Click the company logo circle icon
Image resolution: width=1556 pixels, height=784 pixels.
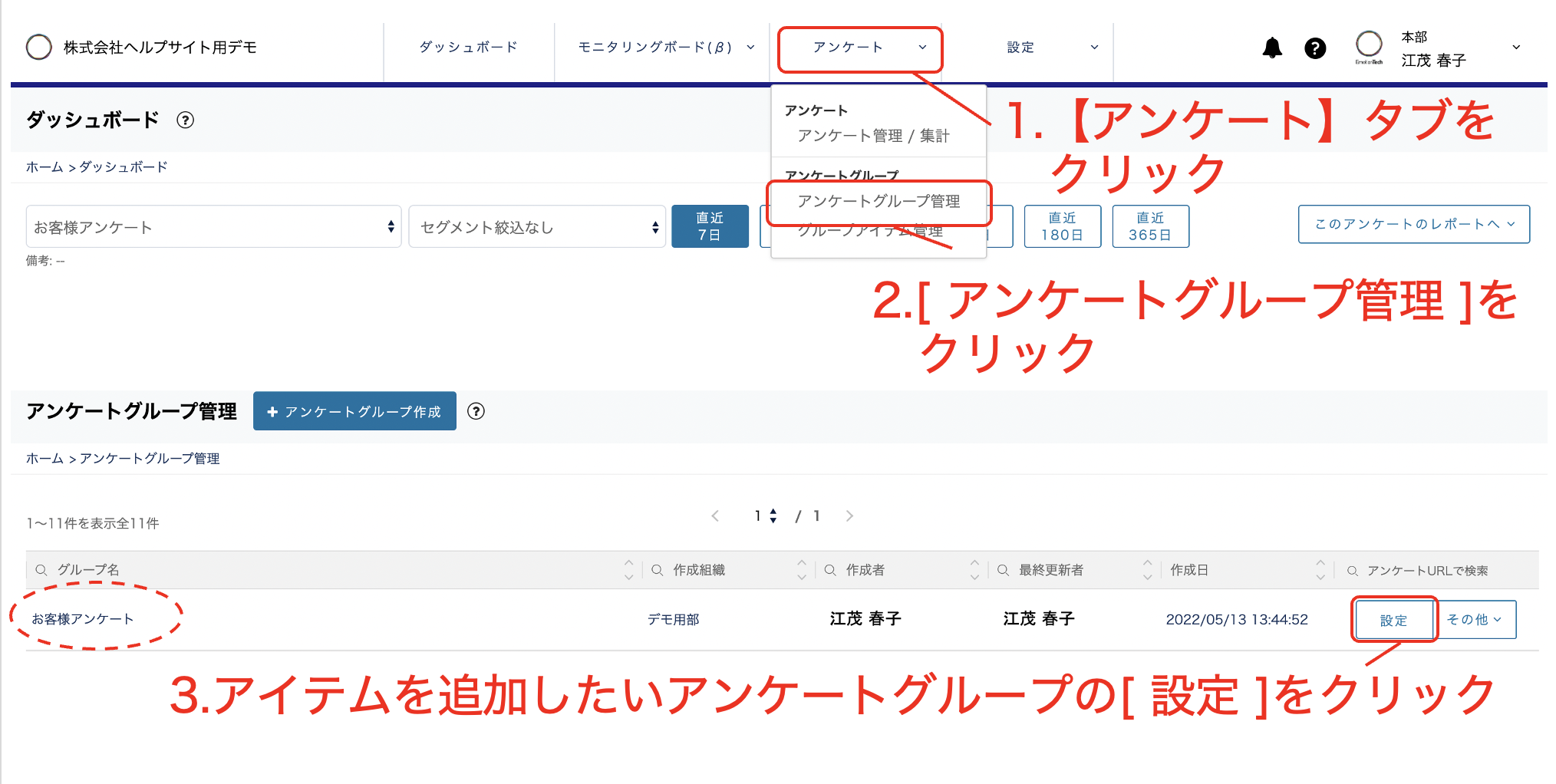39,47
